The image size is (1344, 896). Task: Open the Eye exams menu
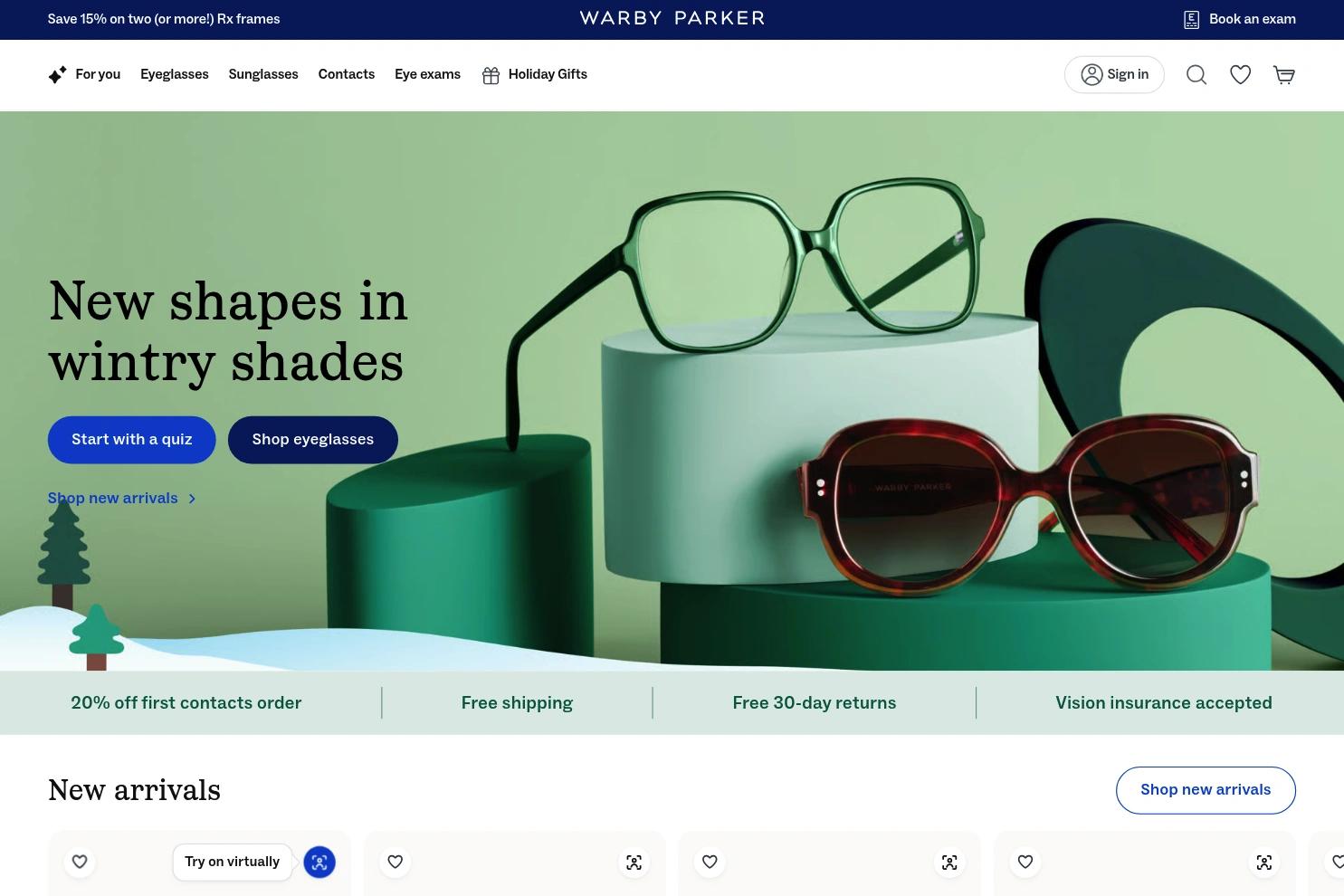pyautogui.click(x=427, y=74)
